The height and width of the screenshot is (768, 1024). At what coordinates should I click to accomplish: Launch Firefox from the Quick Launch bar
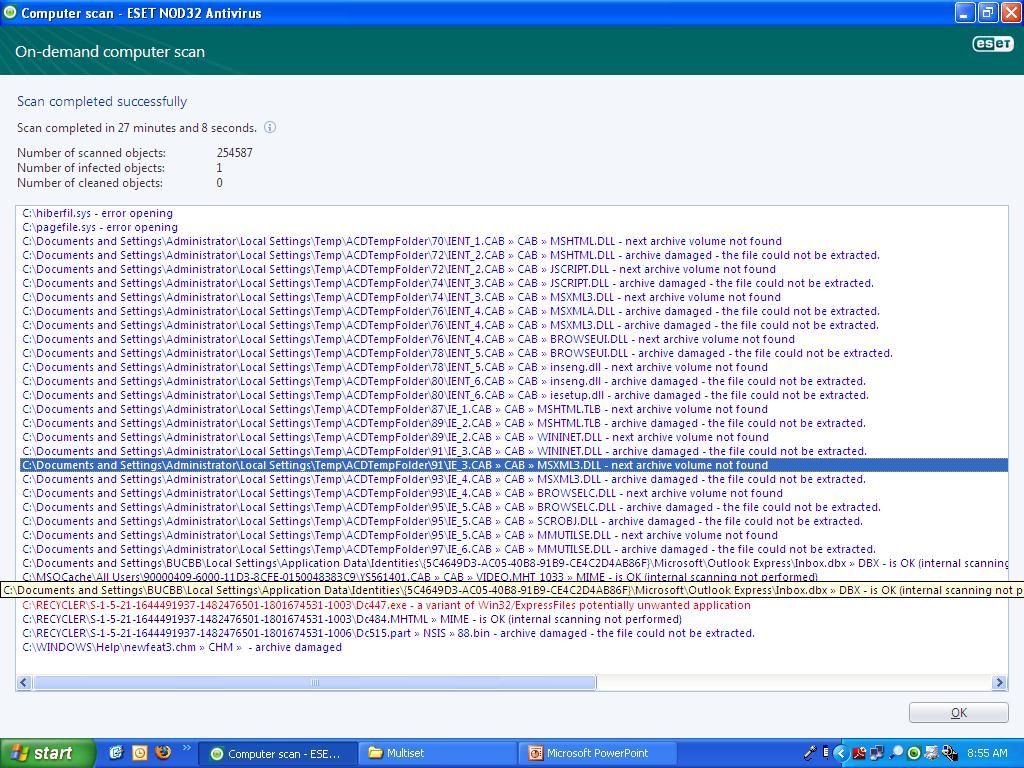pos(163,753)
